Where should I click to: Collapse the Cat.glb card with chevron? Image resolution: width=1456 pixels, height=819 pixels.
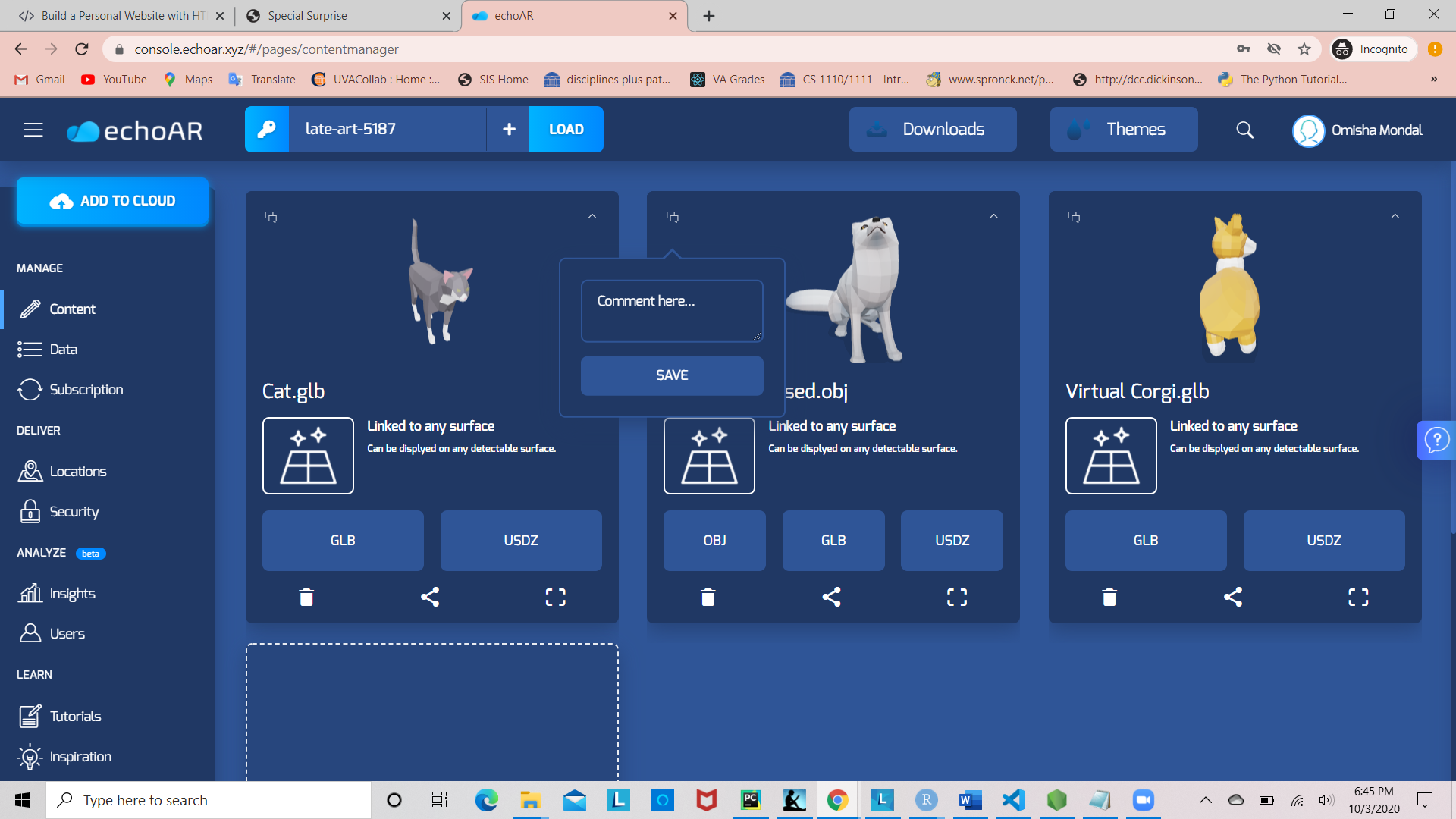tap(592, 217)
